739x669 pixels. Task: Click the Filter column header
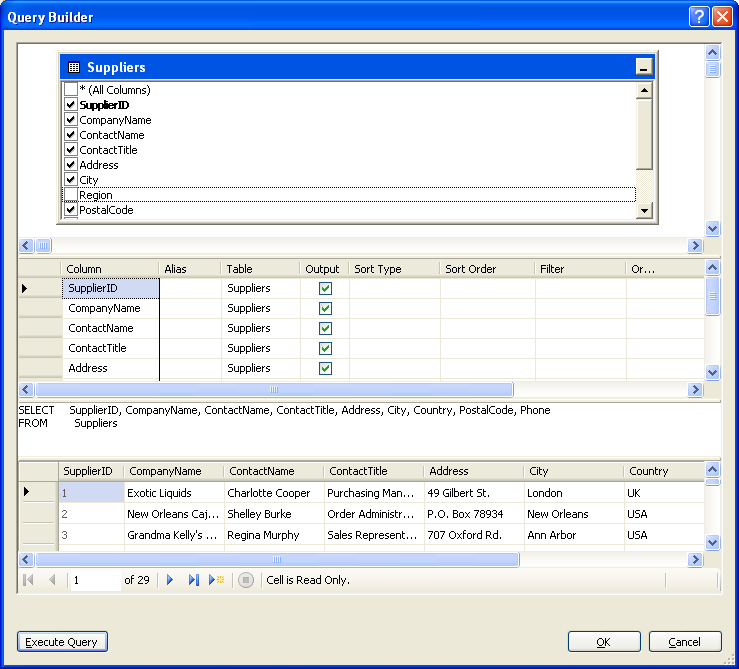click(580, 269)
